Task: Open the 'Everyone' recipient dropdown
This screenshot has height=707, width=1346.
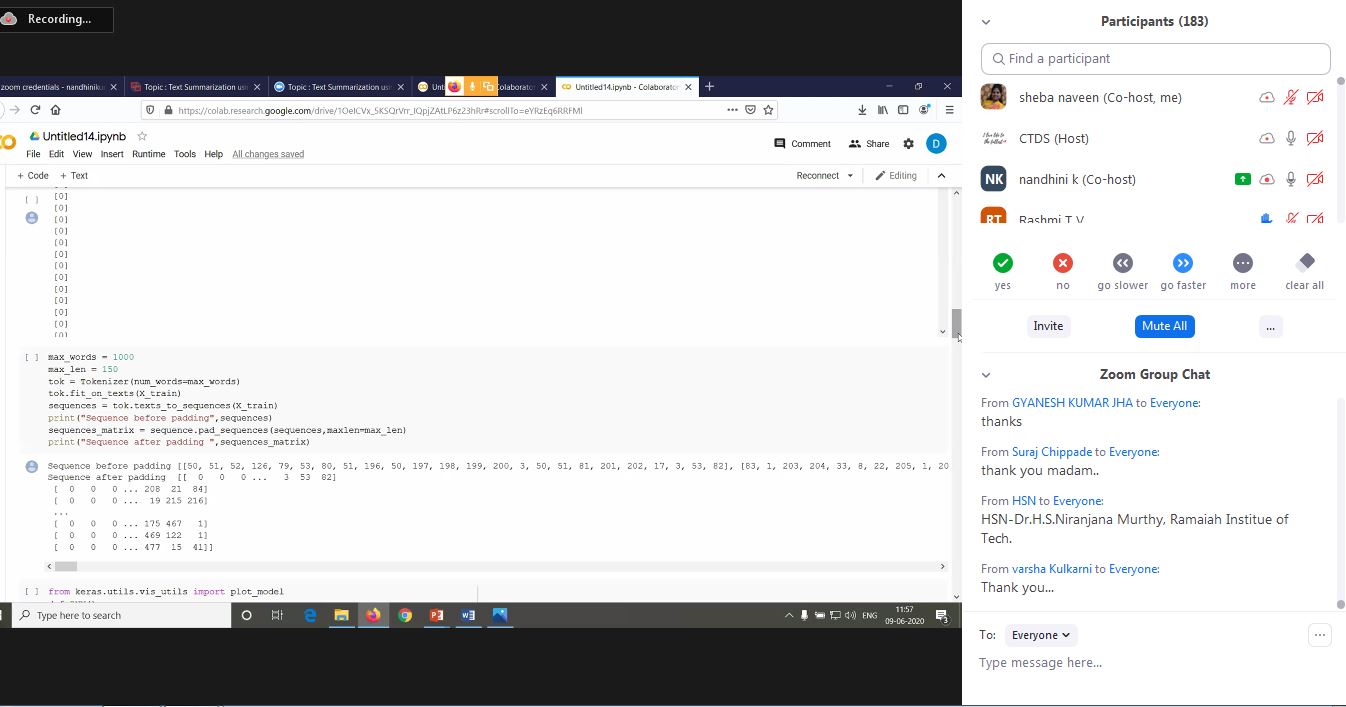Action: [1040, 635]
